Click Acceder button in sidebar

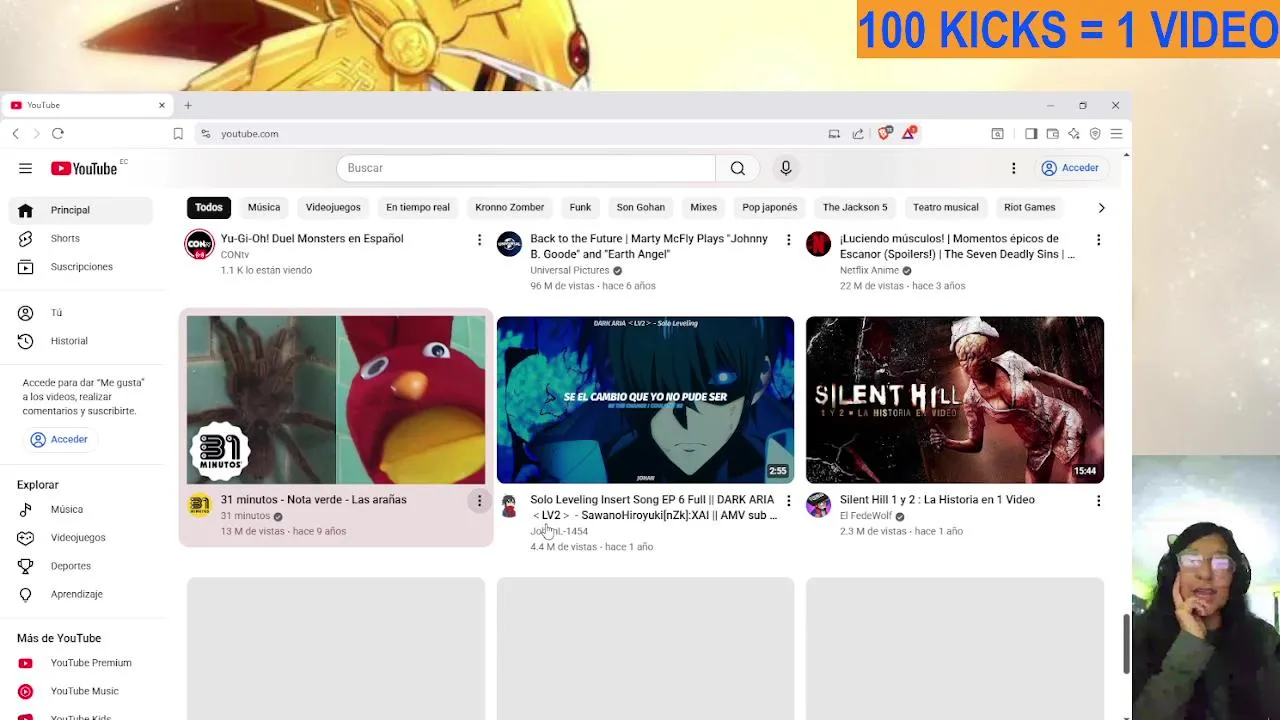tap(59, 439)
